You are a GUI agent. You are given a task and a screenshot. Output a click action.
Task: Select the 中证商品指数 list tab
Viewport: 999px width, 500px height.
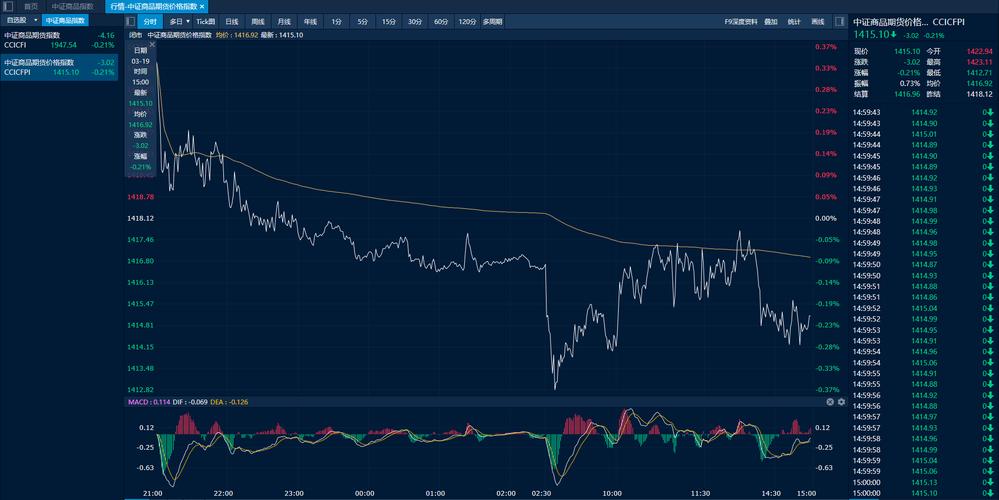coord(65,20)
